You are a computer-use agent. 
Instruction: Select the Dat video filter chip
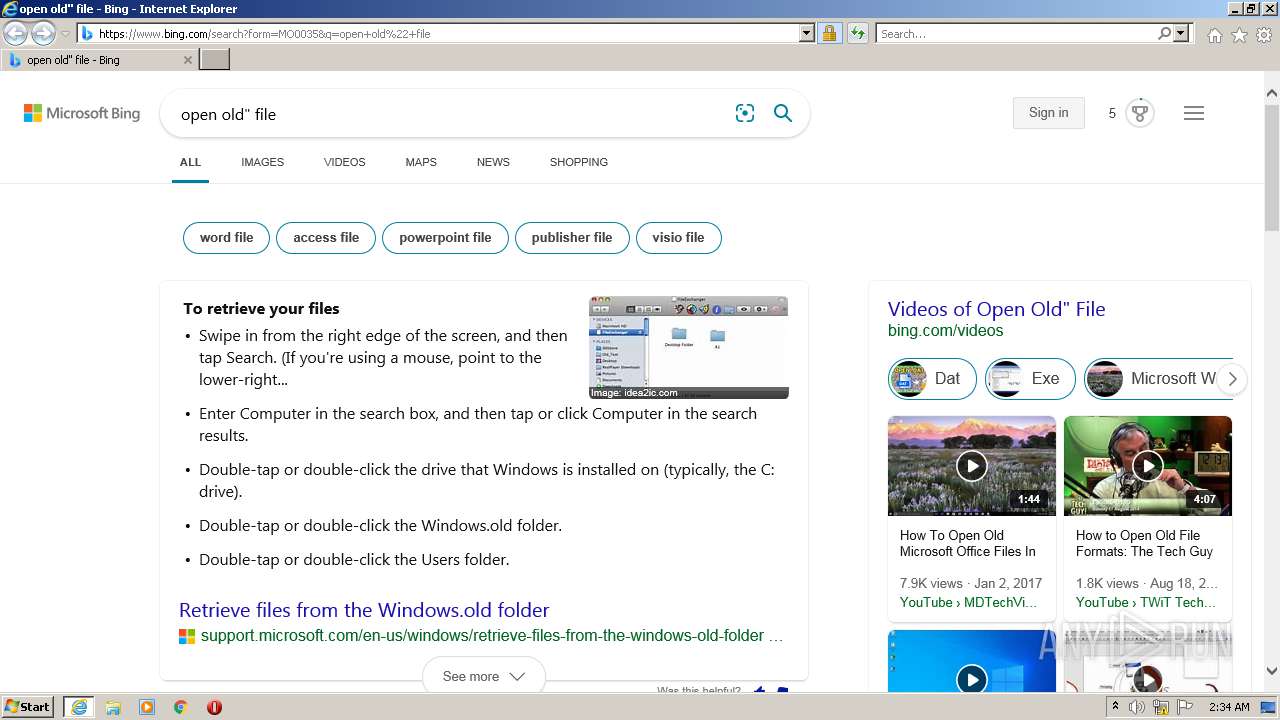[x=932, y=379]
